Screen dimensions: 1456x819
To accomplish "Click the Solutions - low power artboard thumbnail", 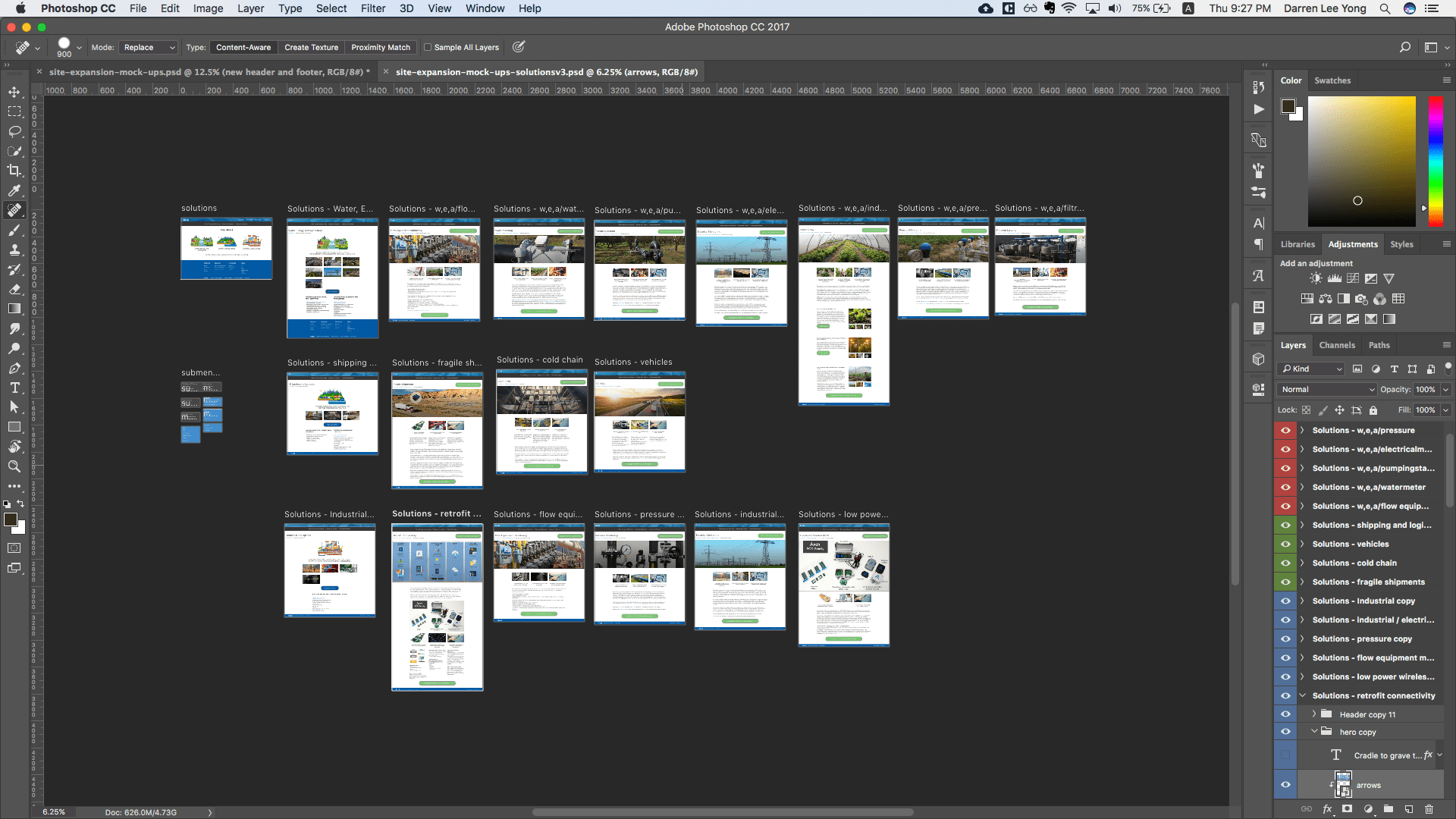I will (x=843, y=585).
